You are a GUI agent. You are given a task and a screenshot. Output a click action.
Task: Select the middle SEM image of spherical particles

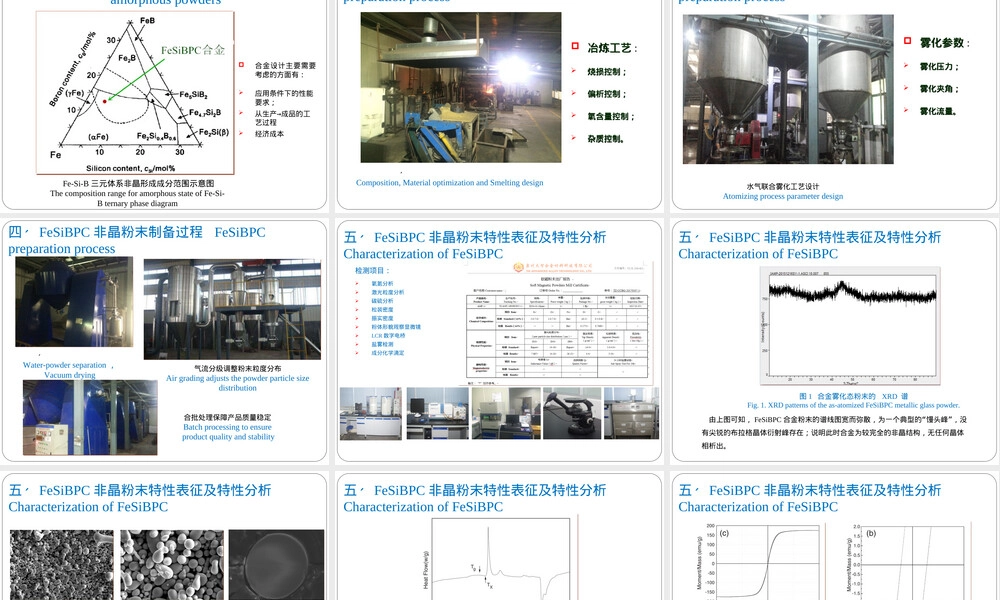point(172,564)
